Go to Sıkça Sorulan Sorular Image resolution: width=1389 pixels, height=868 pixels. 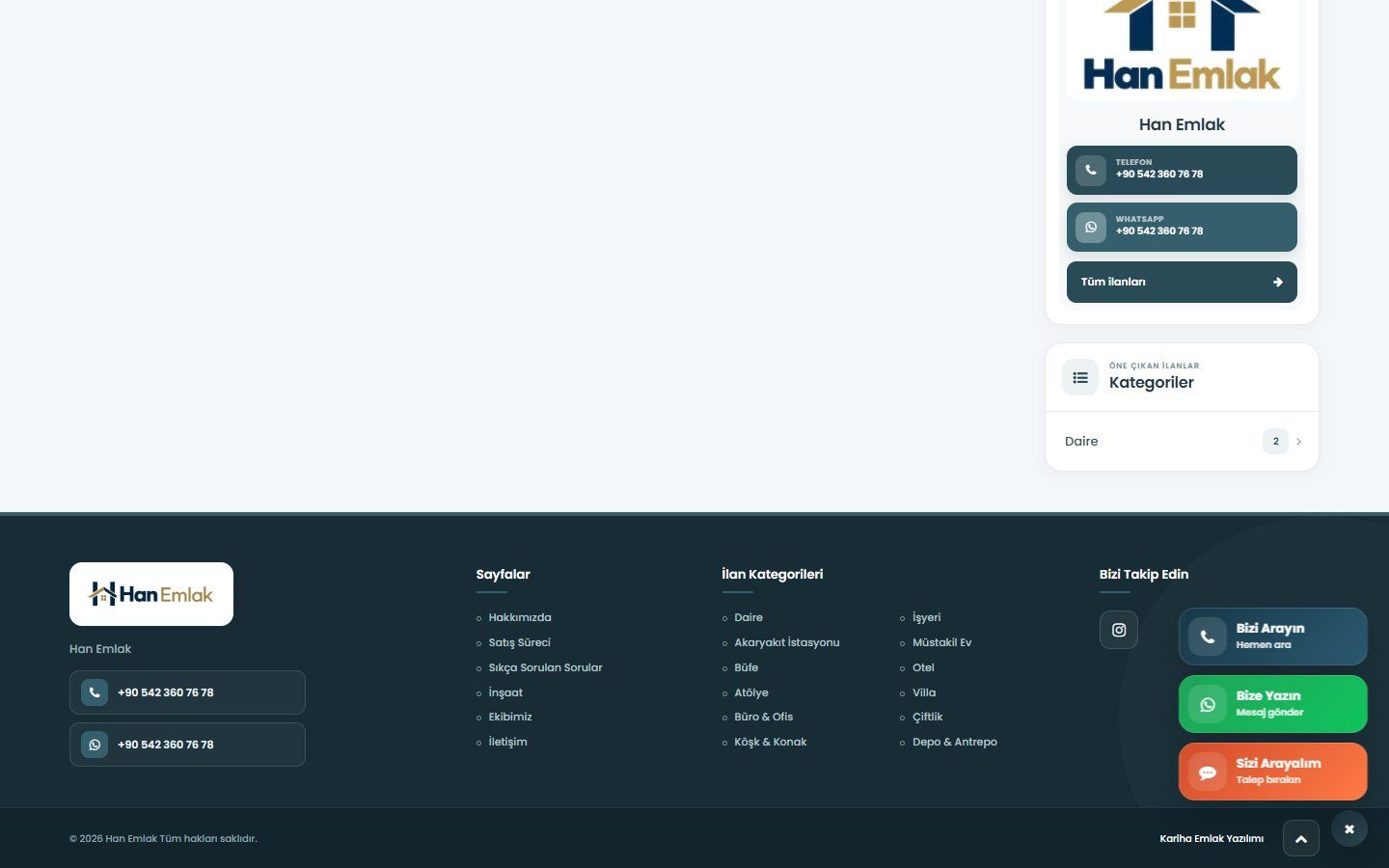click(545, 667)
